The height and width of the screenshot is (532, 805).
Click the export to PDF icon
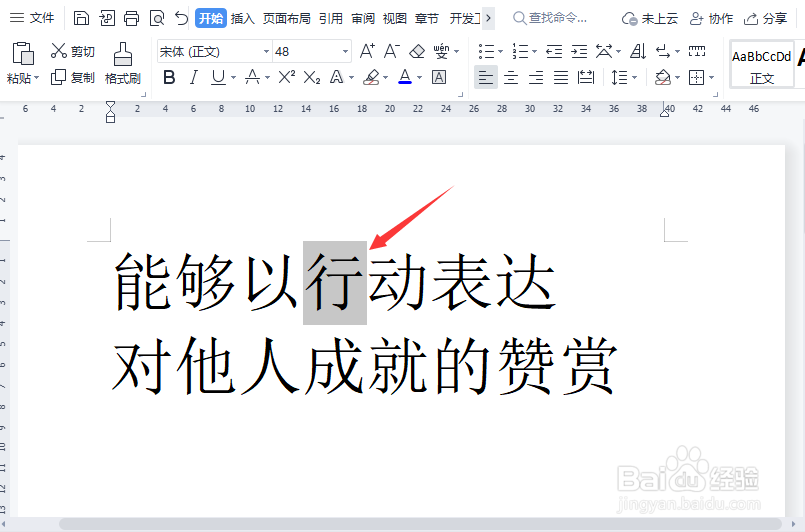107,18
